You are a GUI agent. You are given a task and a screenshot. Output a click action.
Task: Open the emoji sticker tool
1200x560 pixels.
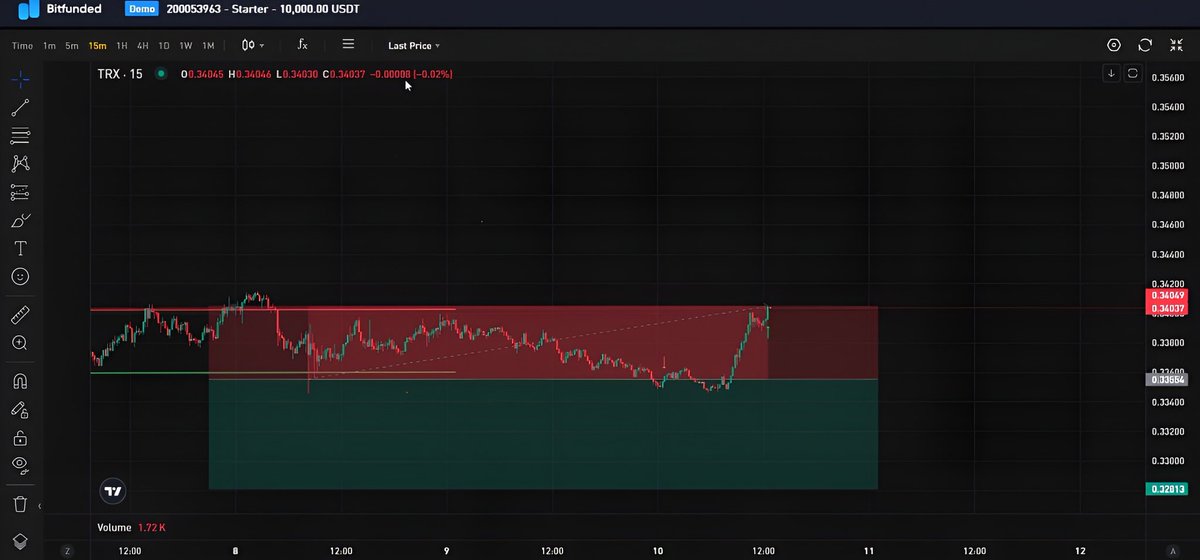20,276
